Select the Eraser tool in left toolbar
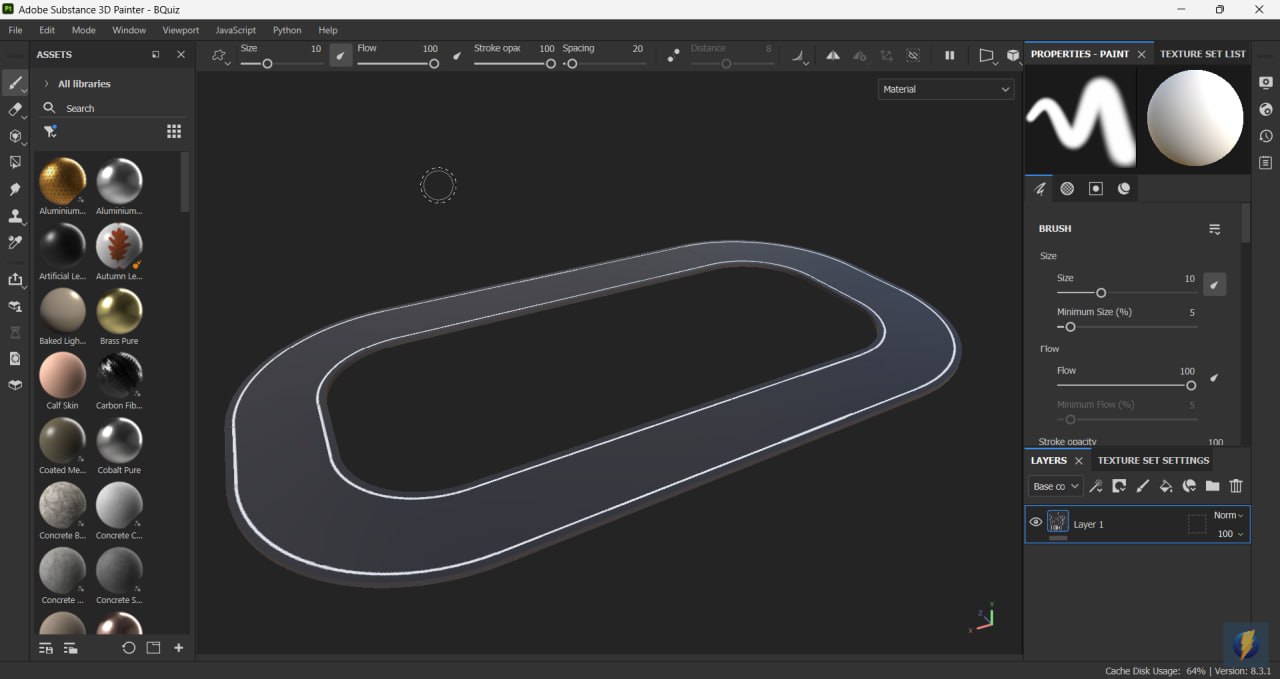 tap(15, 109)
